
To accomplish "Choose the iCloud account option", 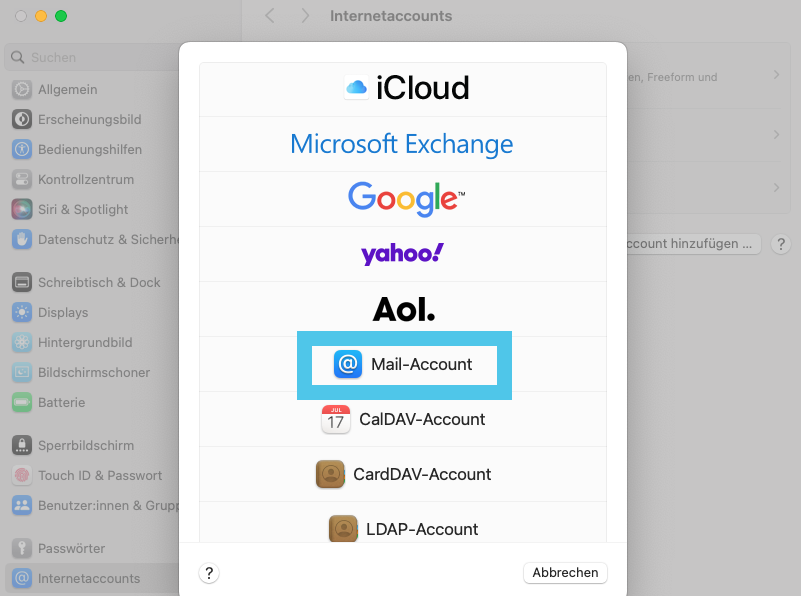I will pos(403,89).
